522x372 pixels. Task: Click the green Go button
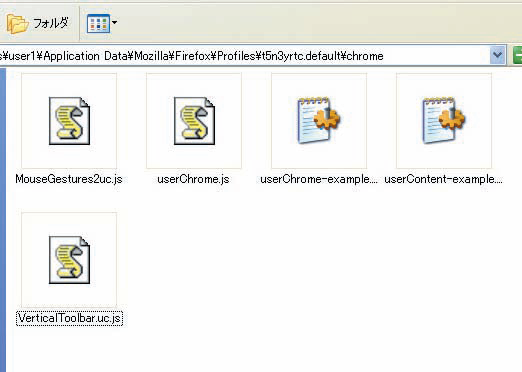coord(517,55)
